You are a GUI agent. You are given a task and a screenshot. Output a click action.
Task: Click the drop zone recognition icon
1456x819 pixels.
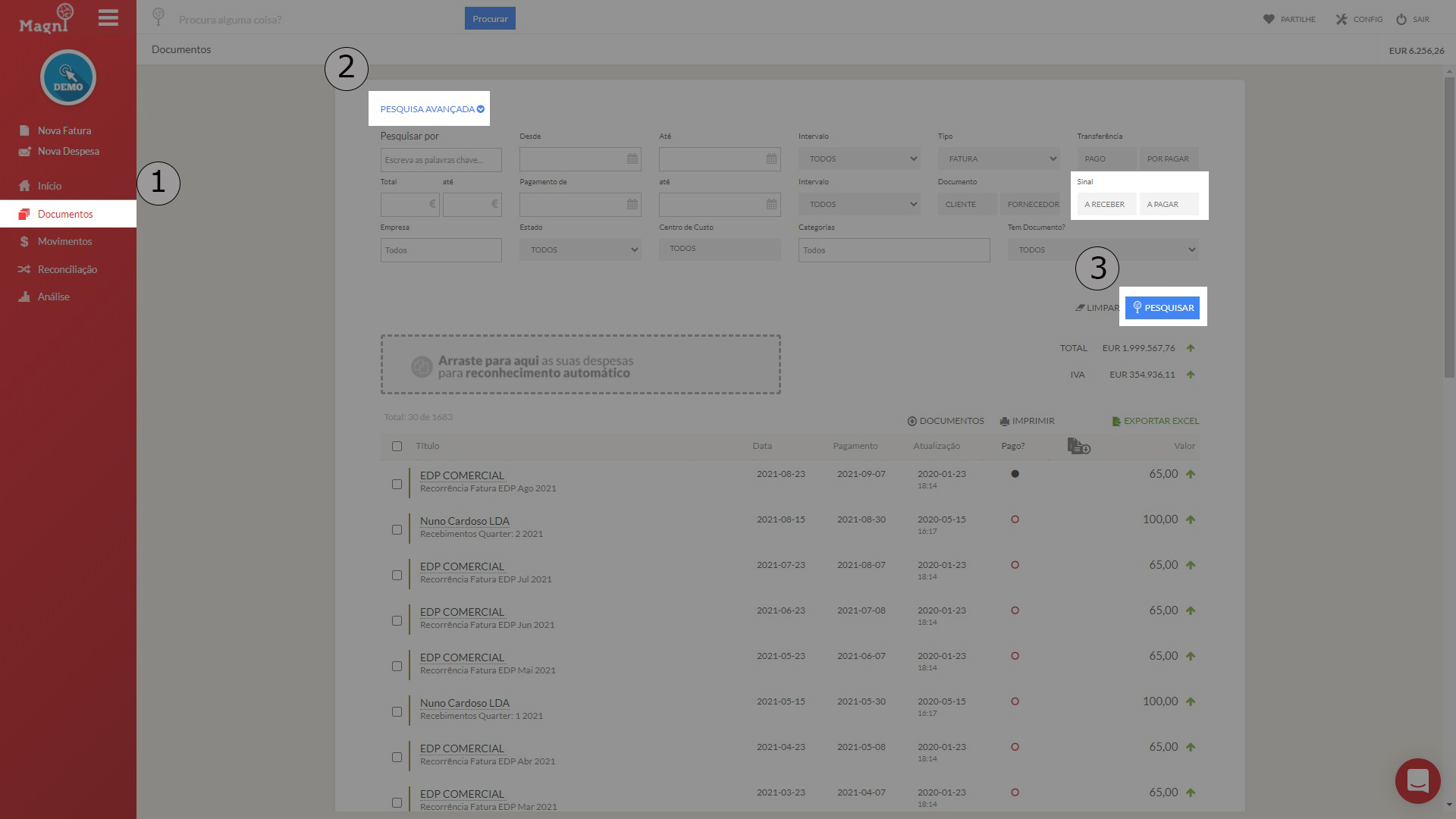point(422,367)
